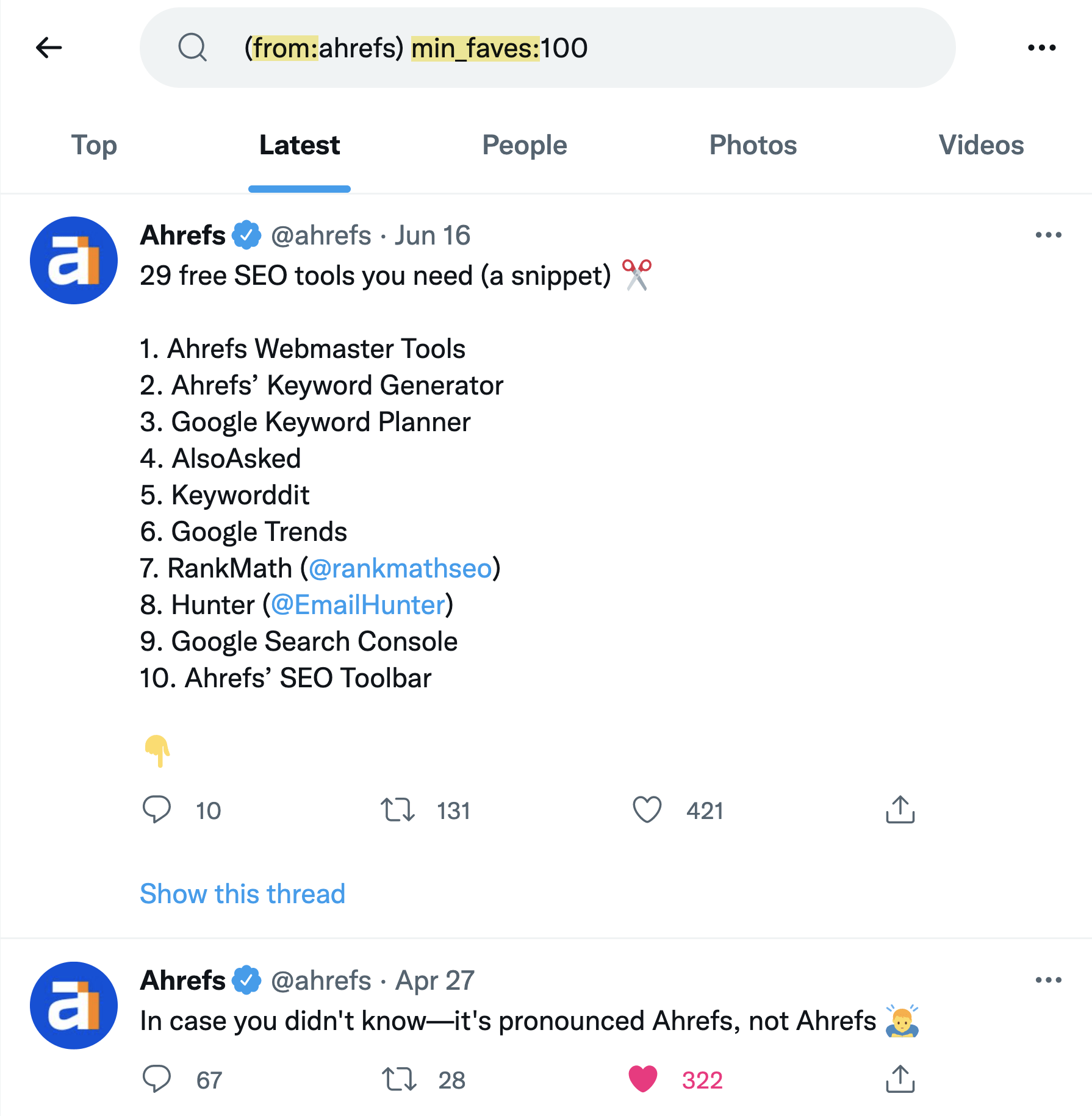Click the verified badge next to Ahrefs

tap(245, 234)
